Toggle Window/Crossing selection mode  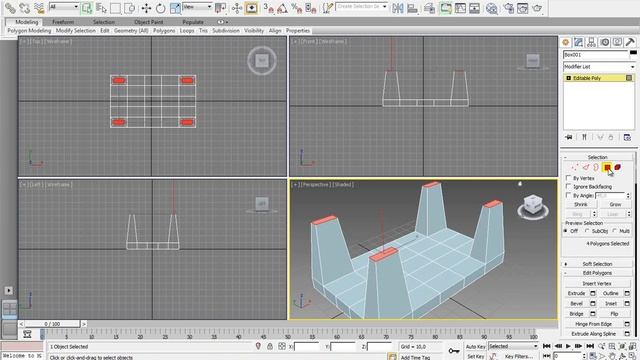click(x=129, y=7)
